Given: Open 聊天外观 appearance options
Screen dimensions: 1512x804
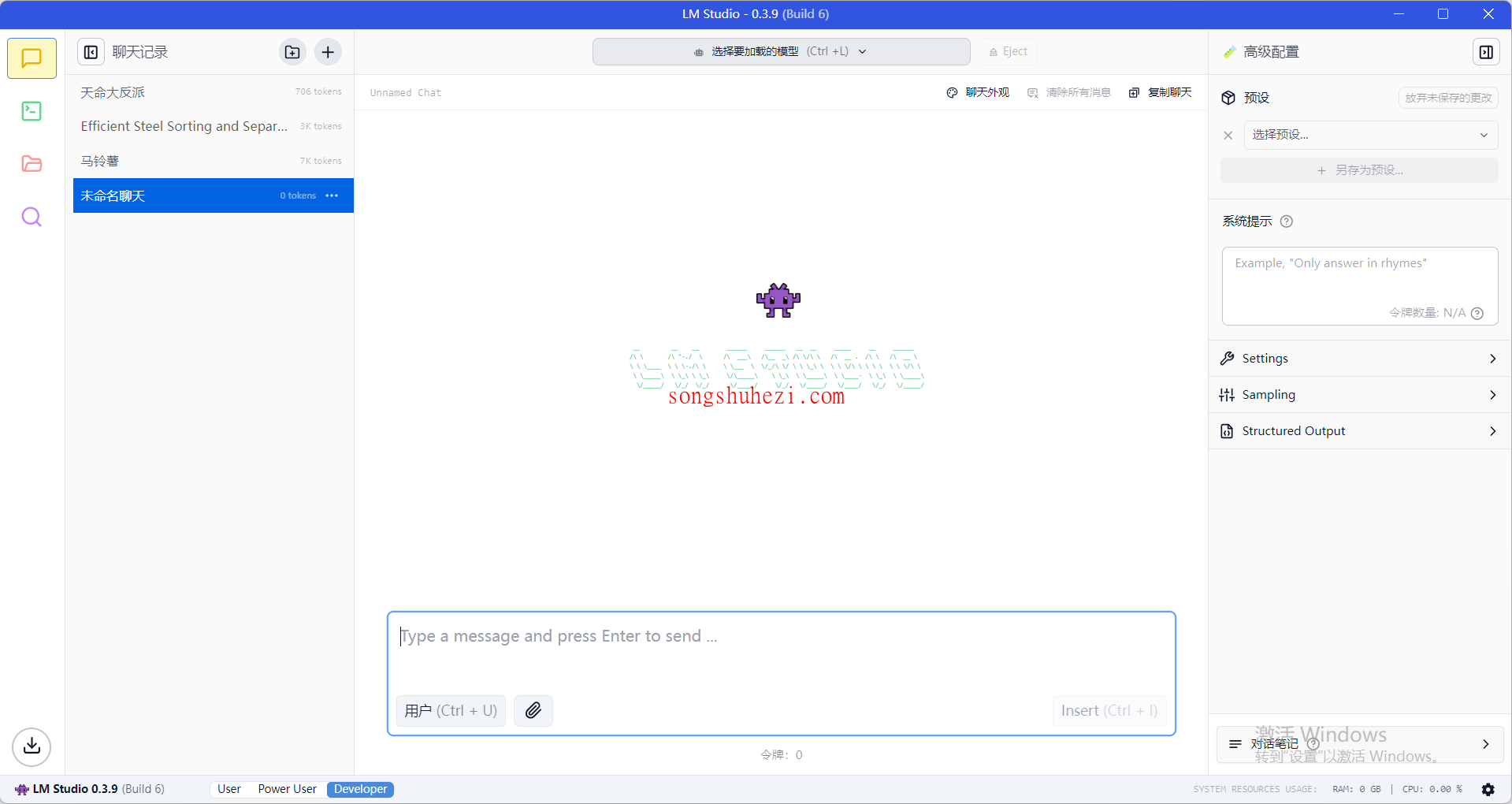Looking at the screenshot, I should coord(978,93).
